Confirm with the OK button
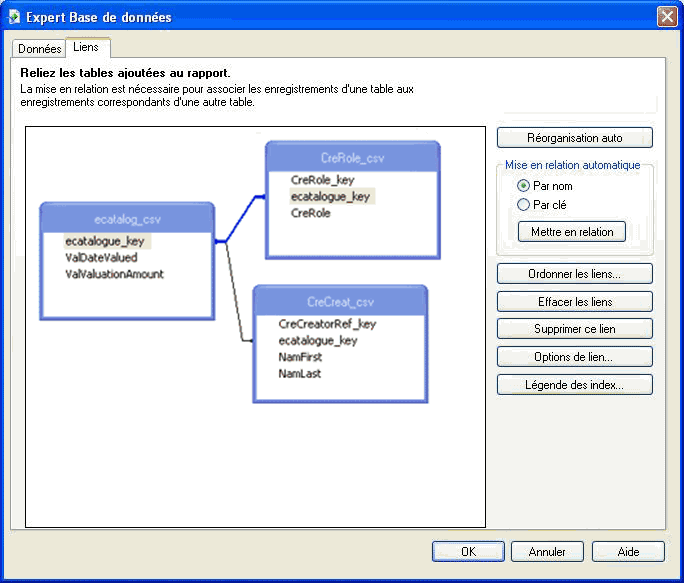This screenshot has width=684, height=583. pyautogui.click(x=468, y=551)
